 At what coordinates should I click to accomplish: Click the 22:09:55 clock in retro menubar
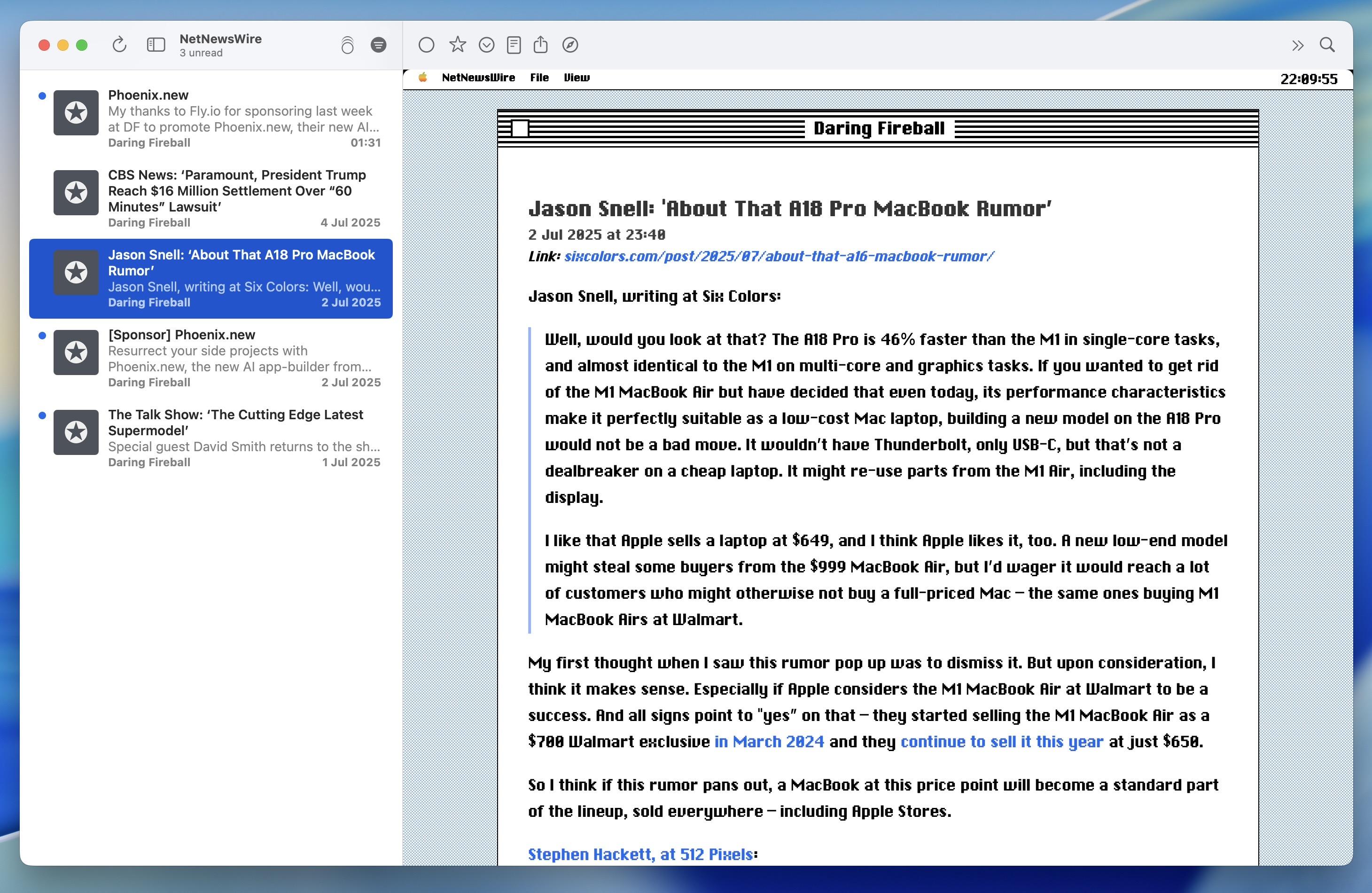[x=1309, y=79]
